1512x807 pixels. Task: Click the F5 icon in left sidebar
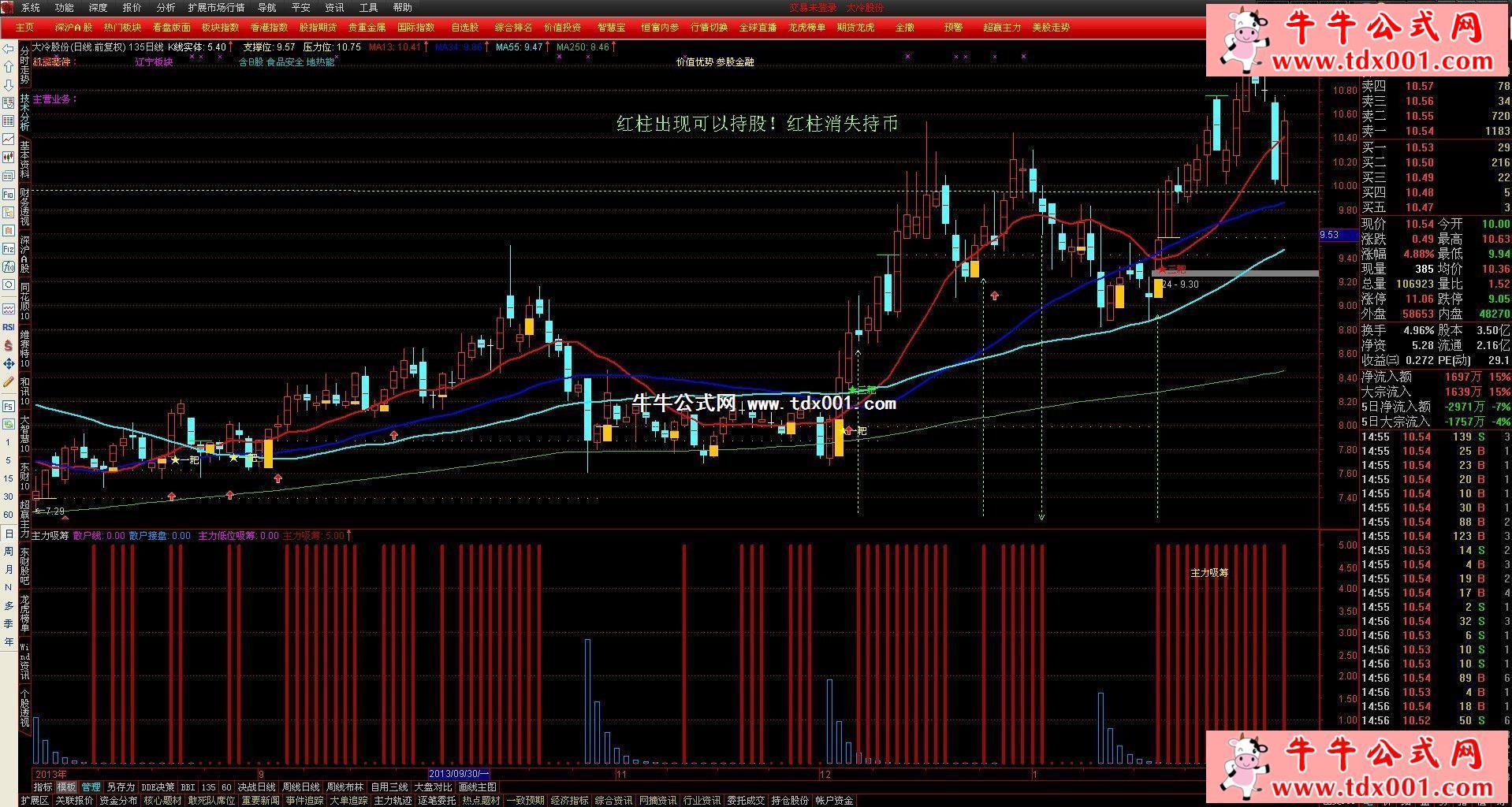(x=9, y=406)
